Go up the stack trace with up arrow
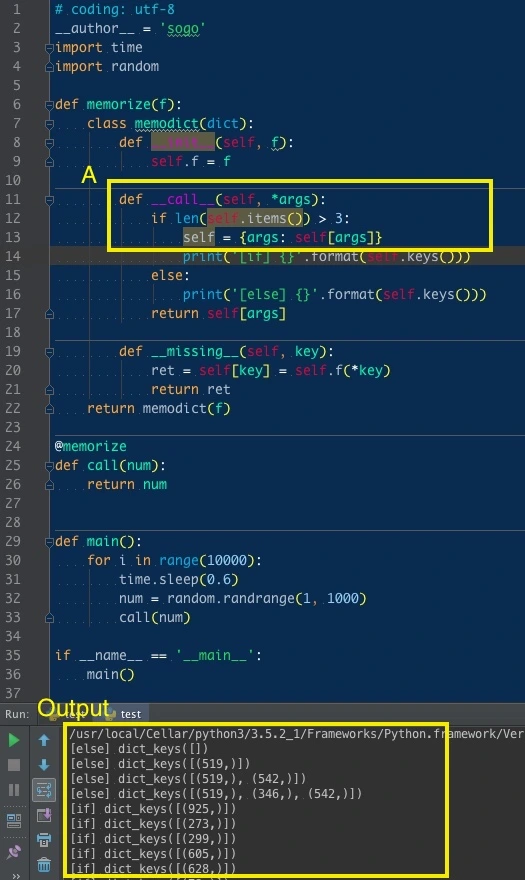 pyautogui.click(x=44, y=740)
